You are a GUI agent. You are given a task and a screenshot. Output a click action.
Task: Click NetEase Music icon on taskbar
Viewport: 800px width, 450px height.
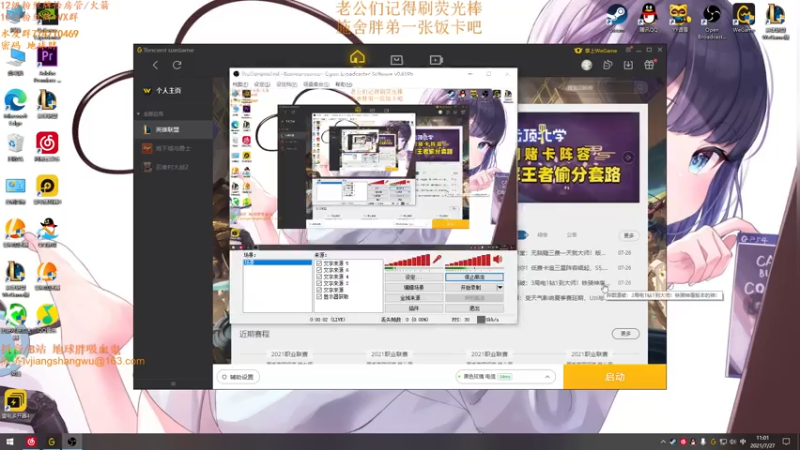31,442
